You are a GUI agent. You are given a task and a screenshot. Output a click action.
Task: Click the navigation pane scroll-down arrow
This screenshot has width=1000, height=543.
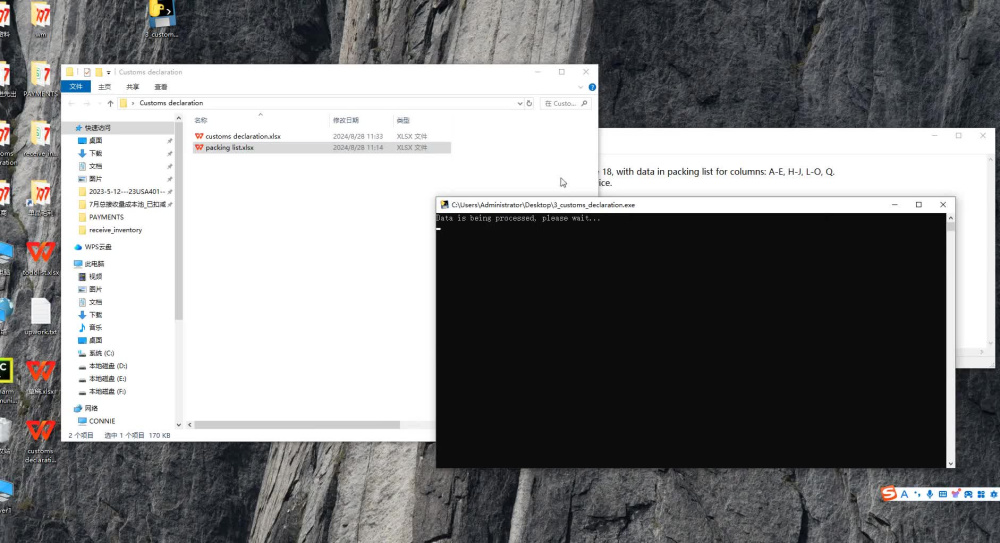179,424
